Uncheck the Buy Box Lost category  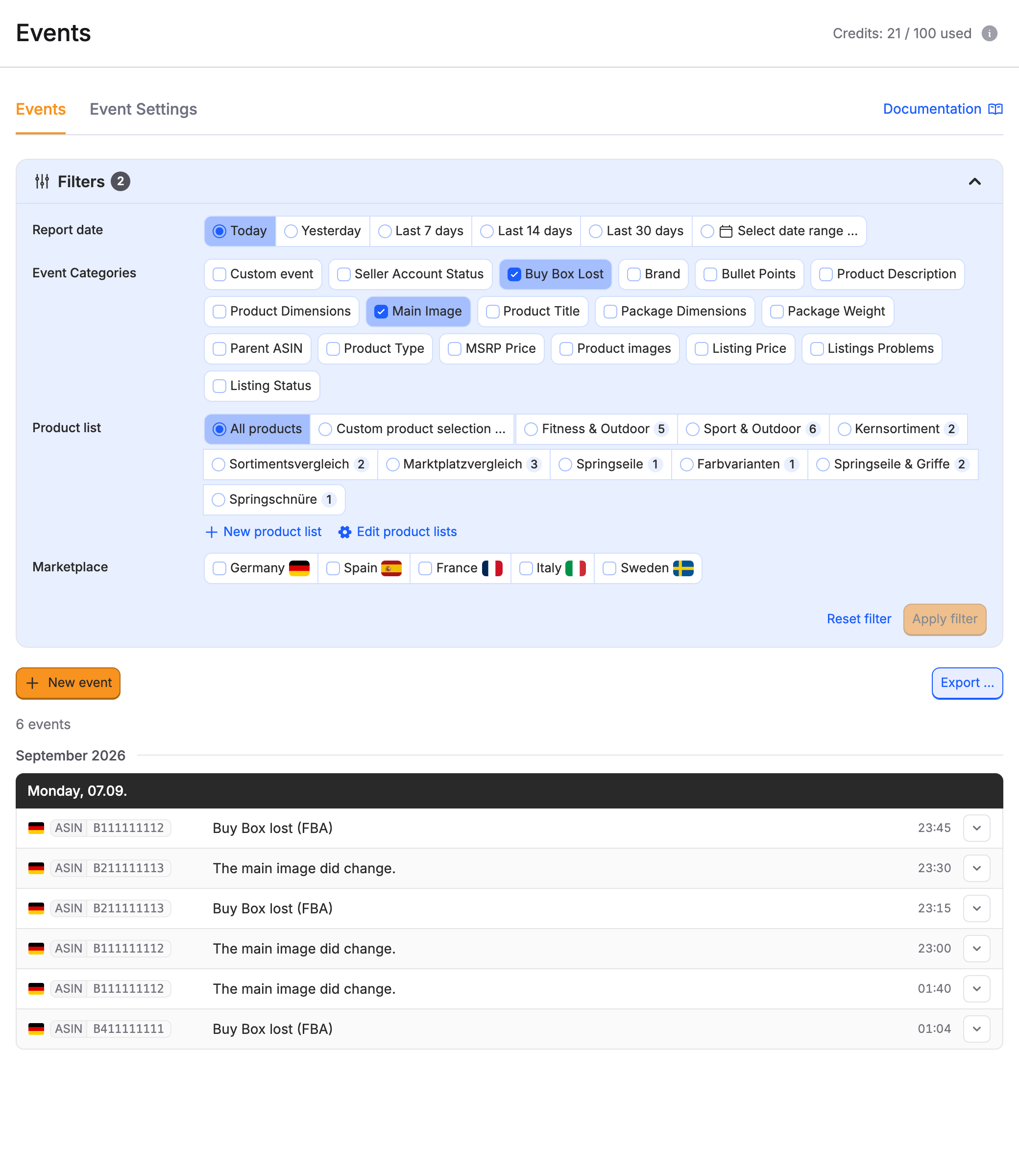pyautogui.click(x=556, y=274)
